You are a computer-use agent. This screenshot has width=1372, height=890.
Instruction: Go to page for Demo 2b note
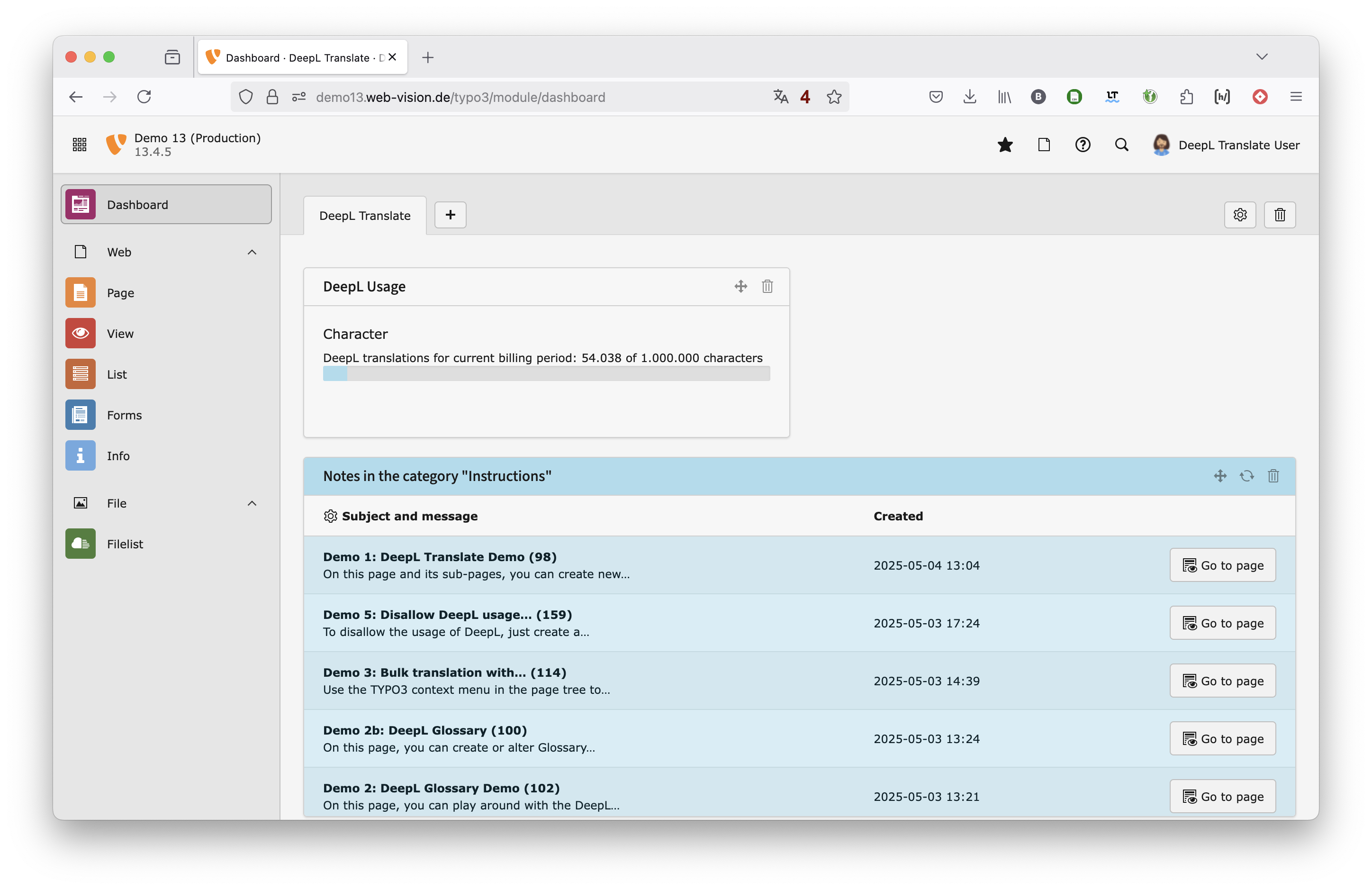[x=1223, y=739]
